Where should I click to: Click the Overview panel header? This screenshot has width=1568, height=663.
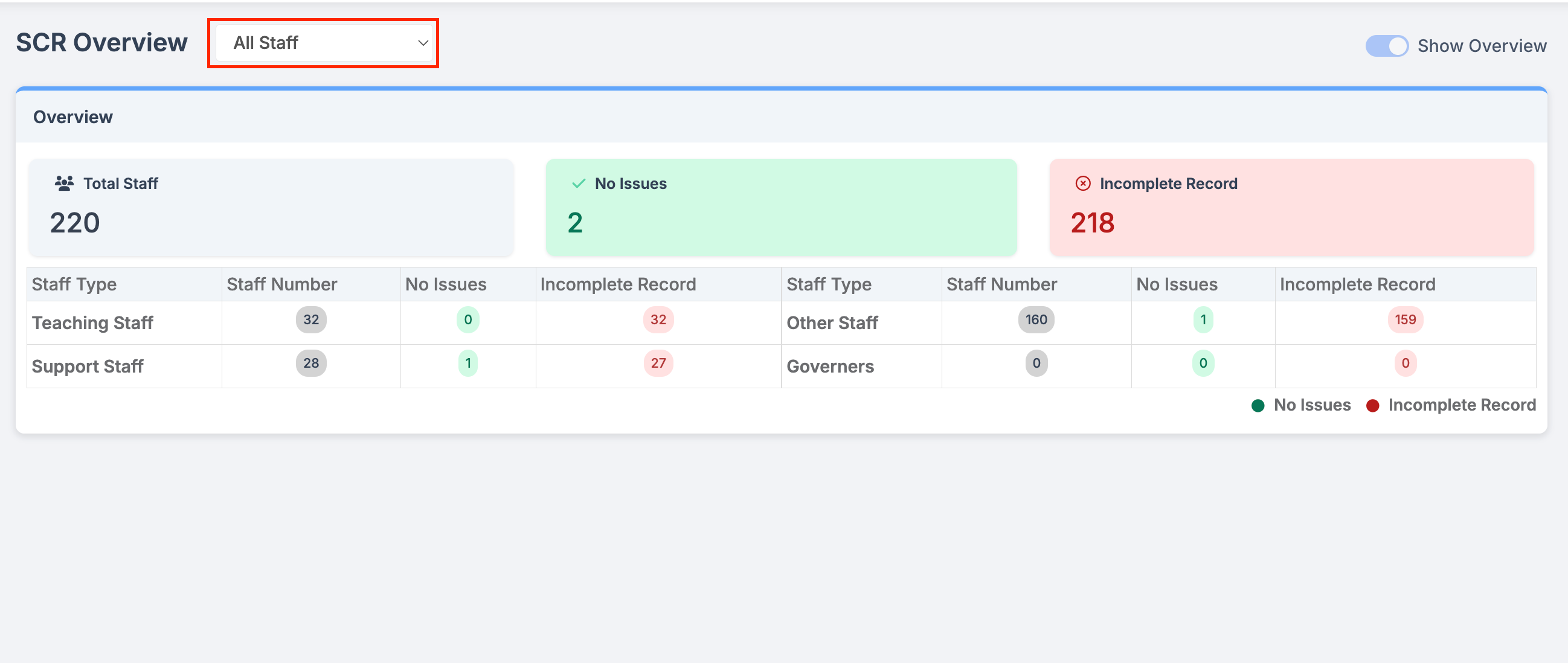pyautogui.click(x=73, y=117)
